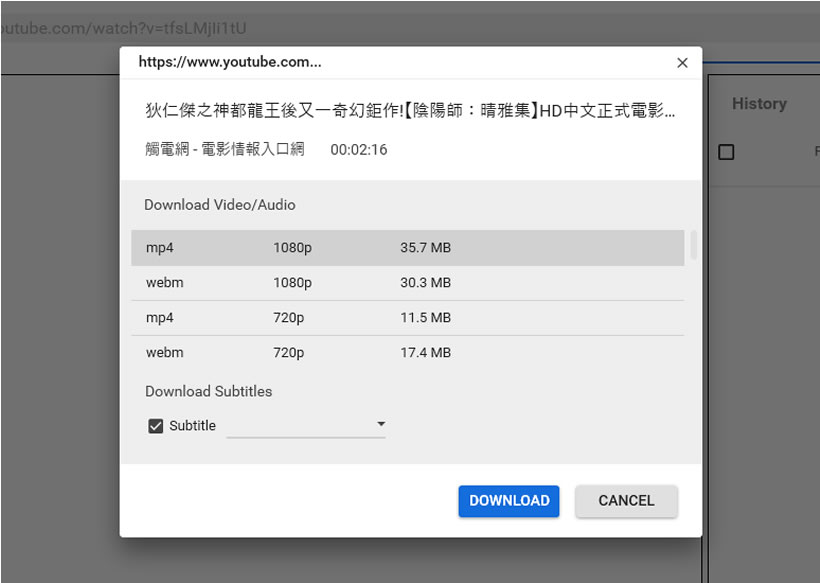This screenshot has height=583, width=820.
Task: Click the video duration 00:02:16
Action: tap(359, 150)
